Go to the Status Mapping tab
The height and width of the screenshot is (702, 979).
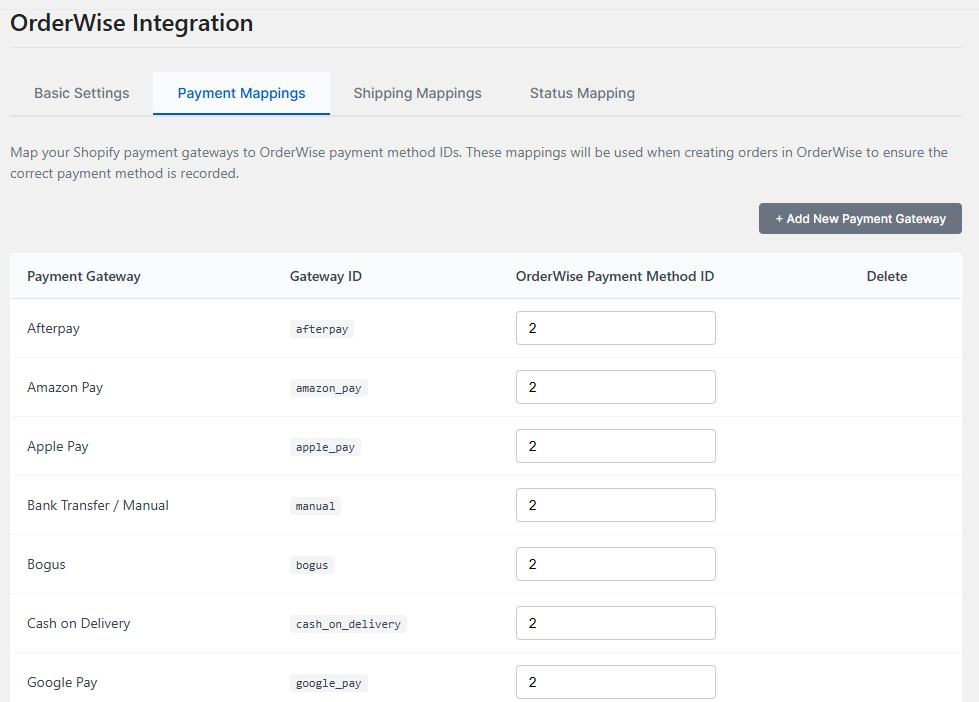click(583, 93)
